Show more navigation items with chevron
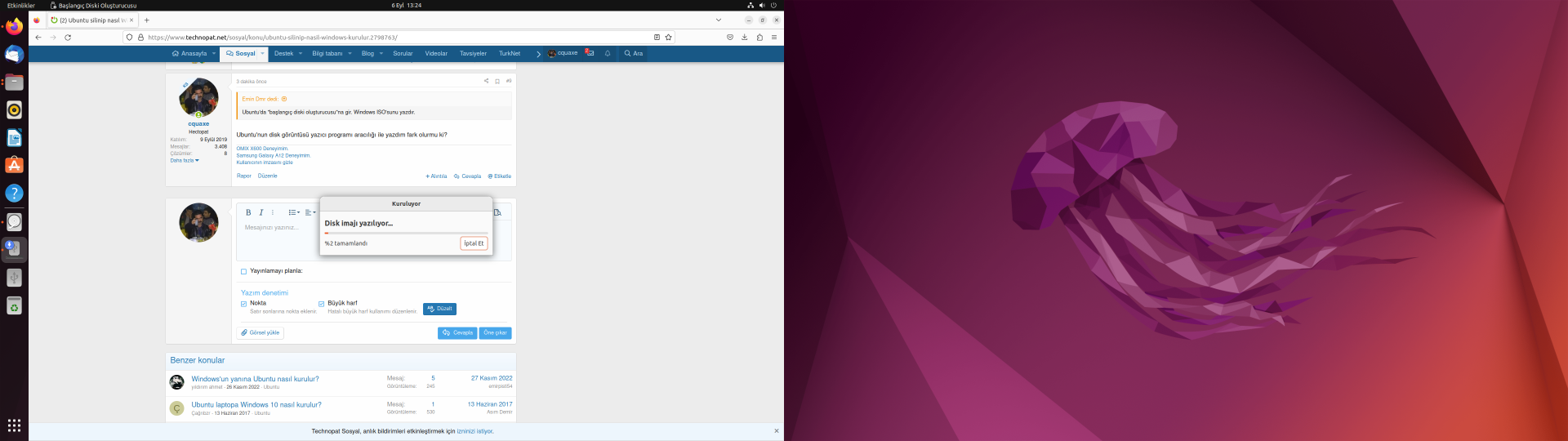This screenshot has height=441, width=1568. pyautogui.click(x=538, y=54)
